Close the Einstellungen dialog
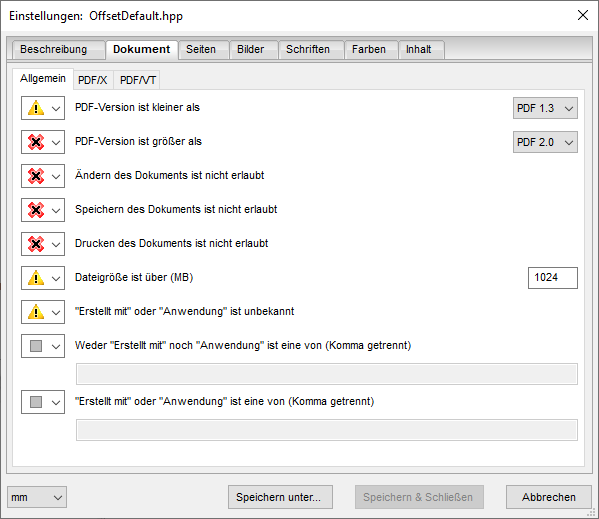Viewport: 599px width, 519px height. pyautogui.click(x=583, y=15)
